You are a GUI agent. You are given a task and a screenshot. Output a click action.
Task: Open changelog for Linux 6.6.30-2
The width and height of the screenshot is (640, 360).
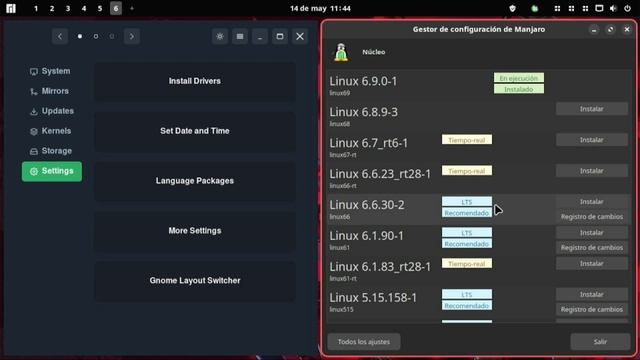[591, 217]
